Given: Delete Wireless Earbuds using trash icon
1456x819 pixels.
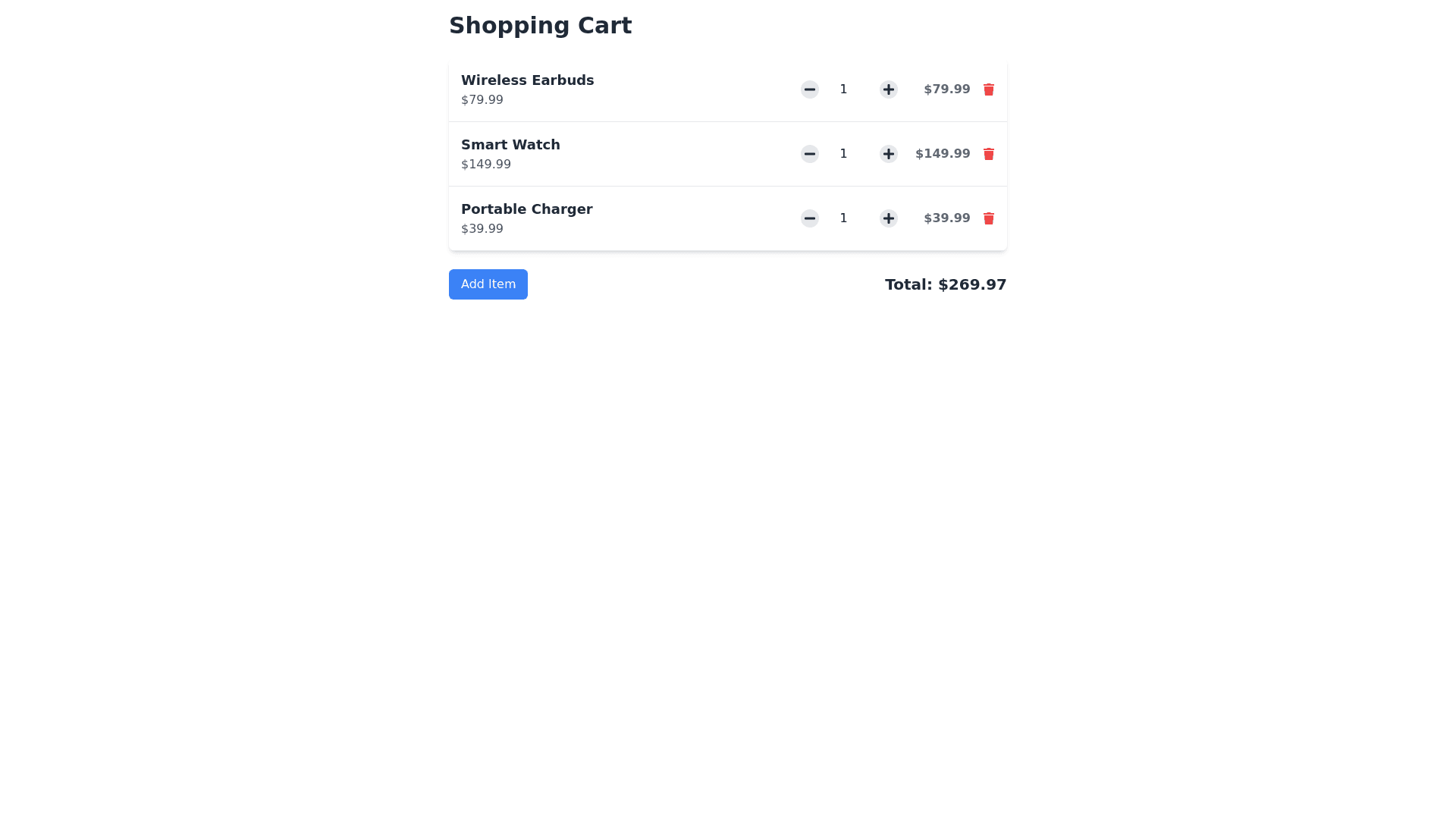Looking at the screenshot, I should (988, 89).
